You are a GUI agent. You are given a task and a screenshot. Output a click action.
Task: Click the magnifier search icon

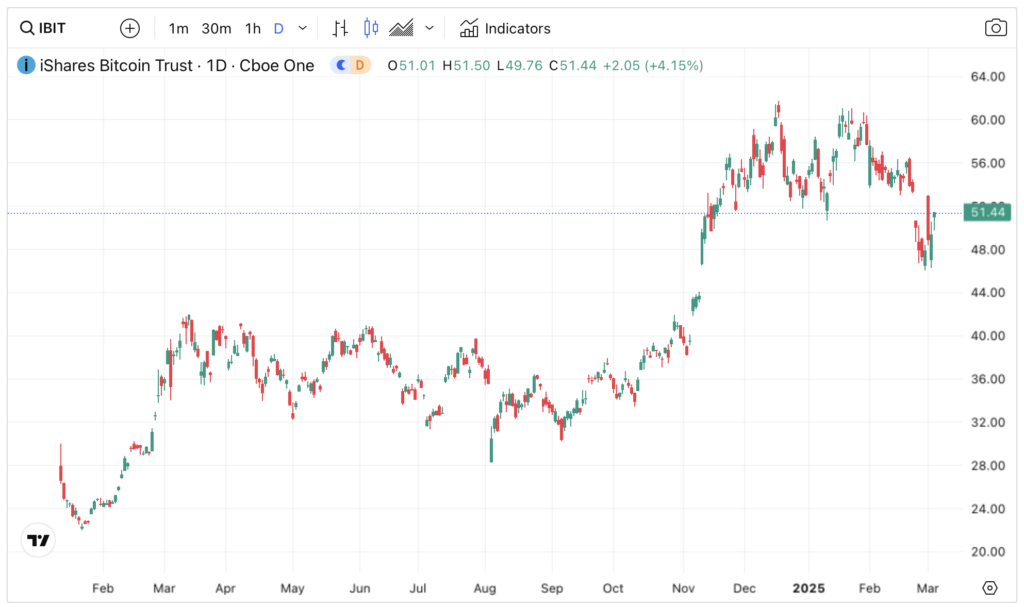pyautogui.click(x=27, y=28)
